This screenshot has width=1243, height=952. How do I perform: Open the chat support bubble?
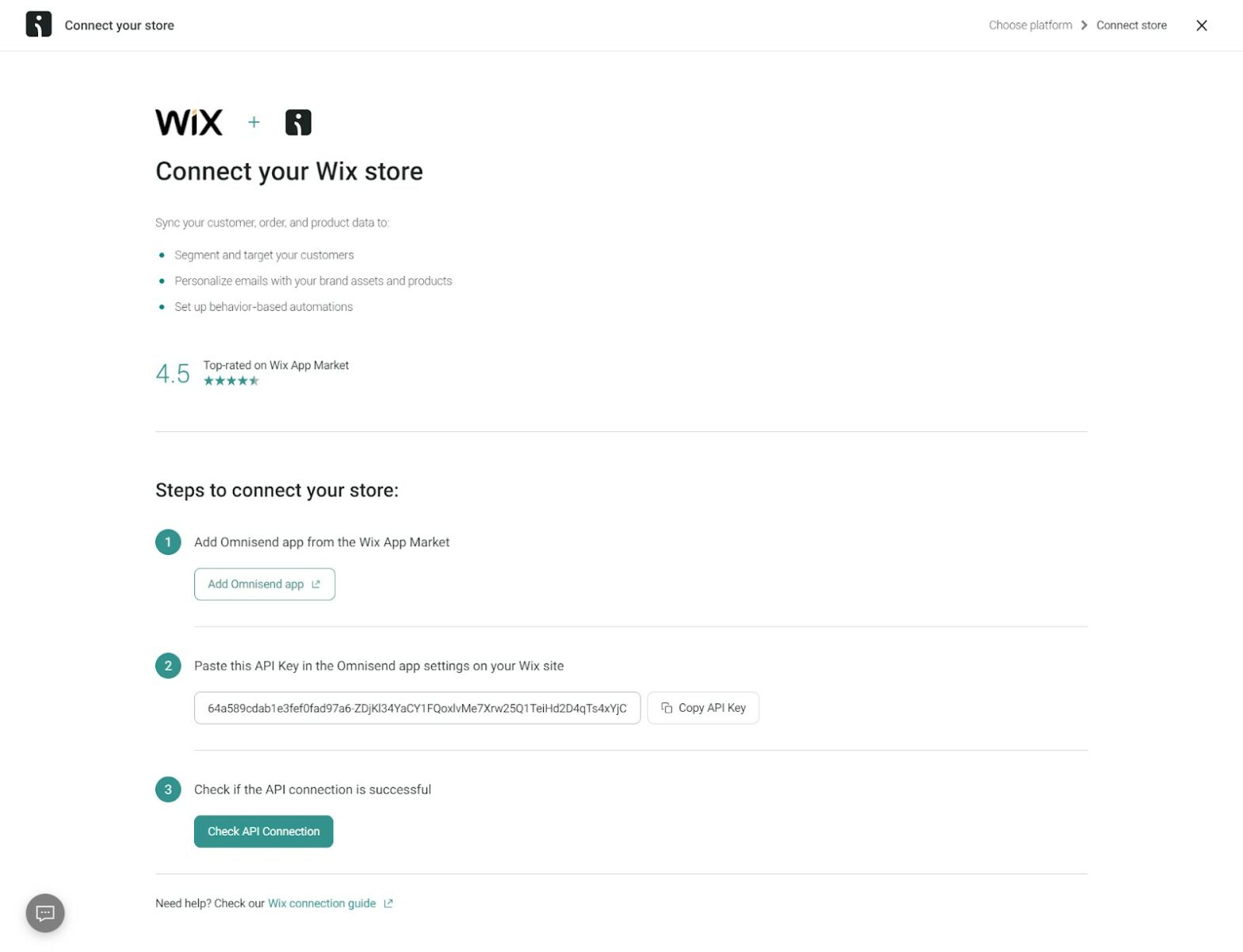pyautogui.click(x=44, y=912)
